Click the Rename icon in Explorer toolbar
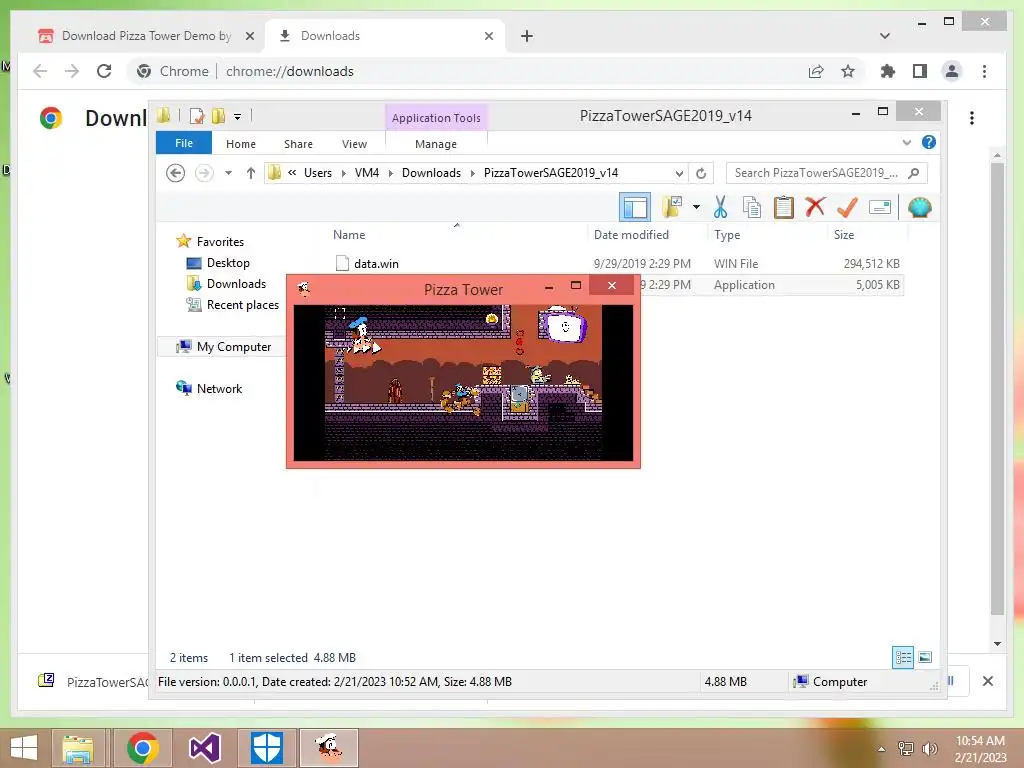Image resolution: width=1024 pixels, height=768 pixels. pyautogui.click(x=880, y=207)
